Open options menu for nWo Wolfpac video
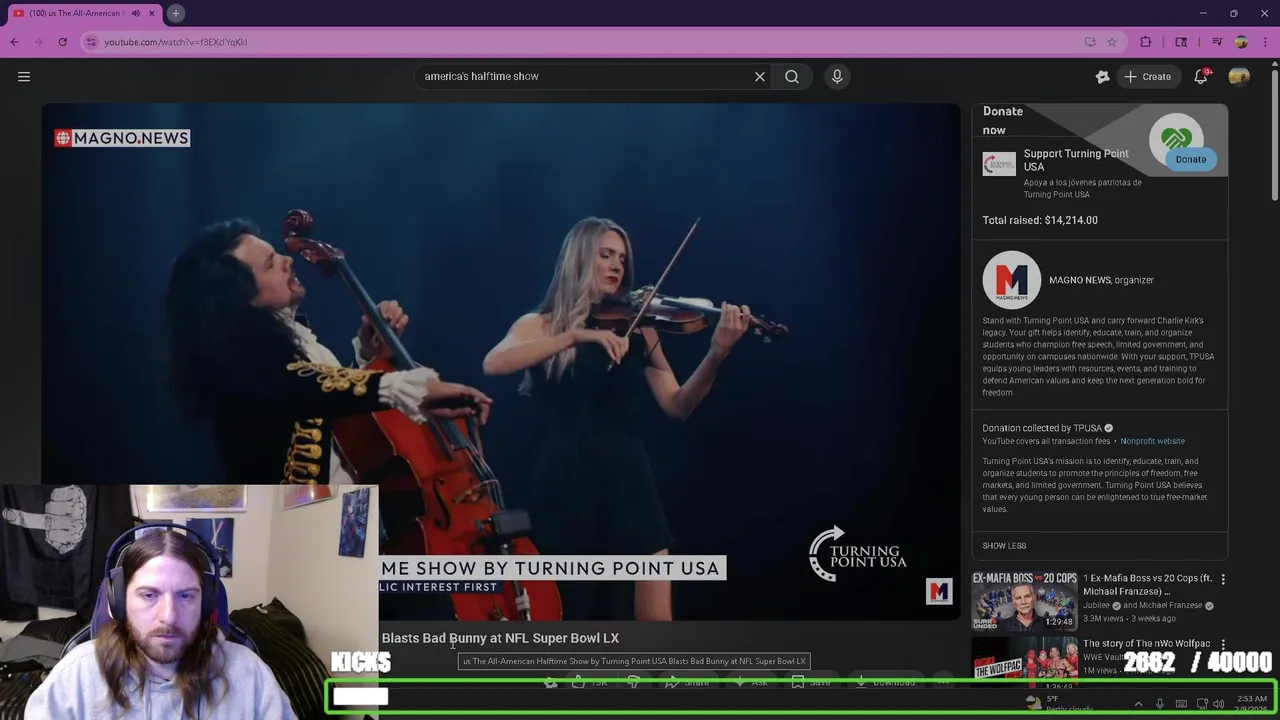 [x=1222, y=645]
